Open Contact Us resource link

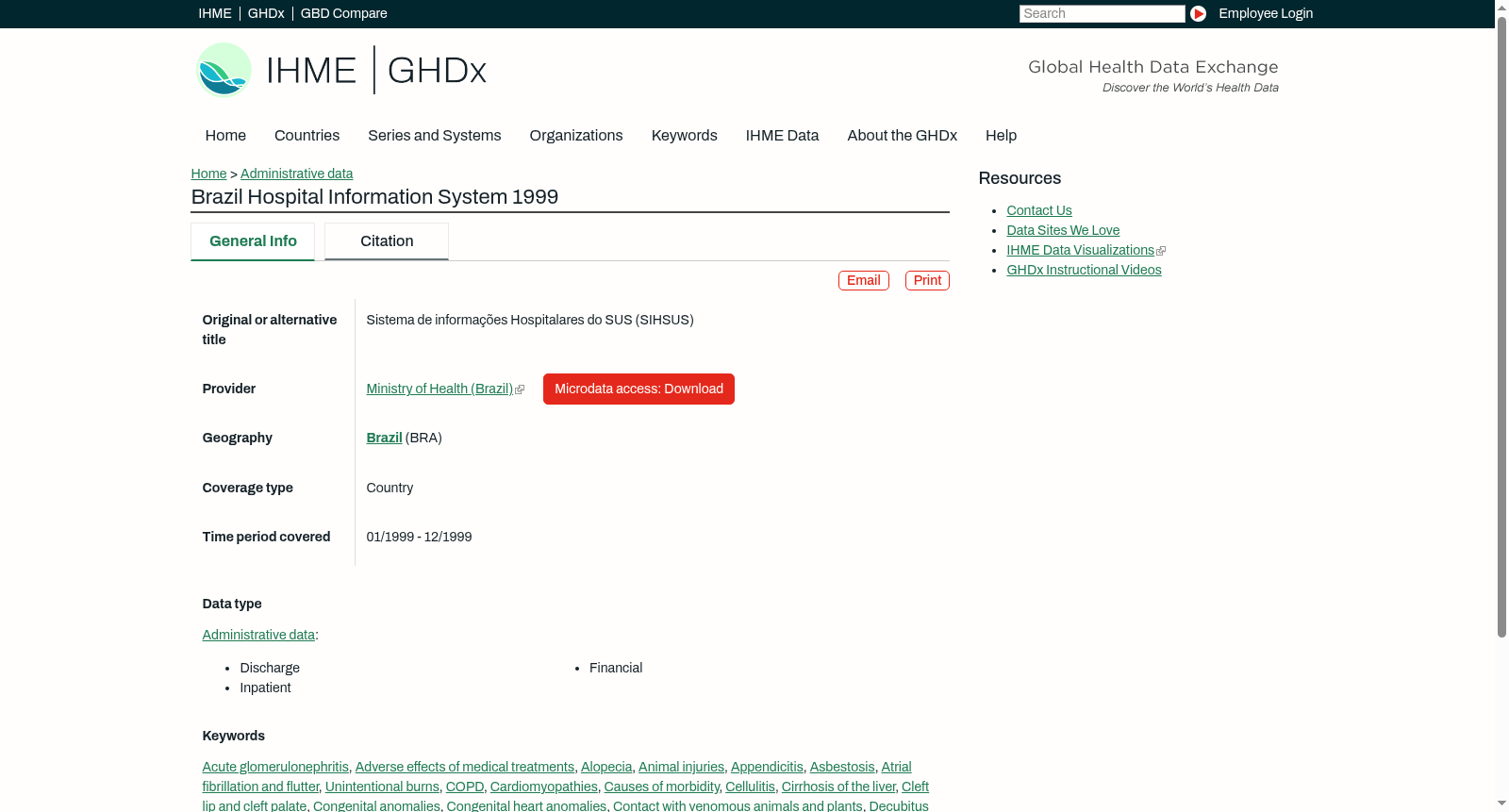(x=1039, y=210)
